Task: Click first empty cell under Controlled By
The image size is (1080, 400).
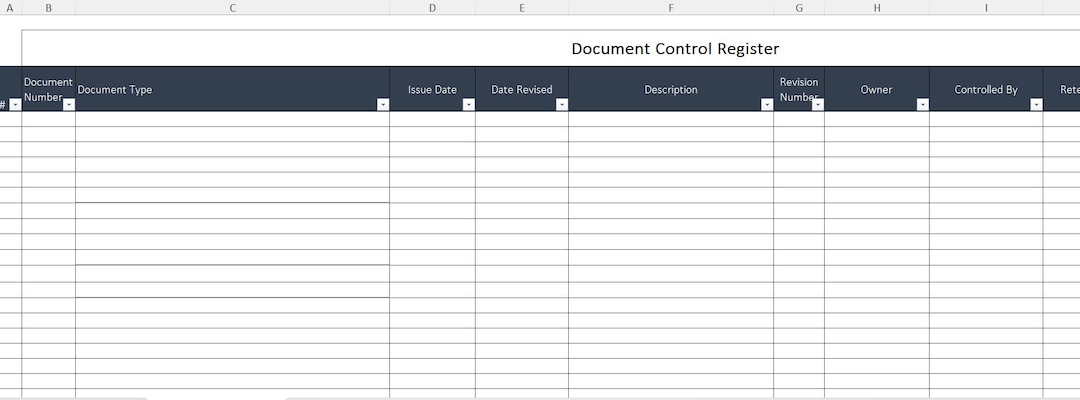Action: [x=986, y=118]
